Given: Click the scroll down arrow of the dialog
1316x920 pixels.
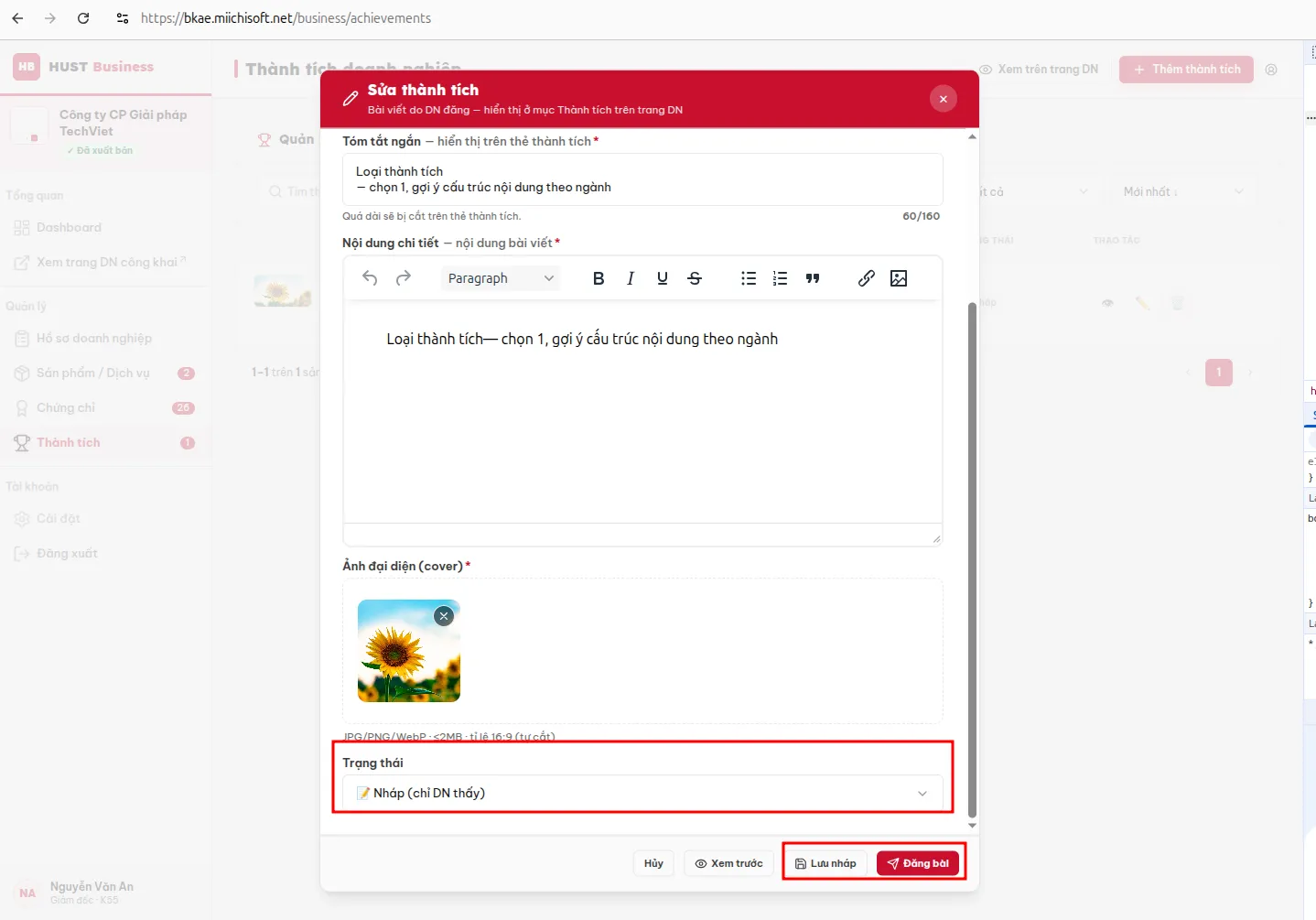Looking at the screenshot, I should coord(972,826).
